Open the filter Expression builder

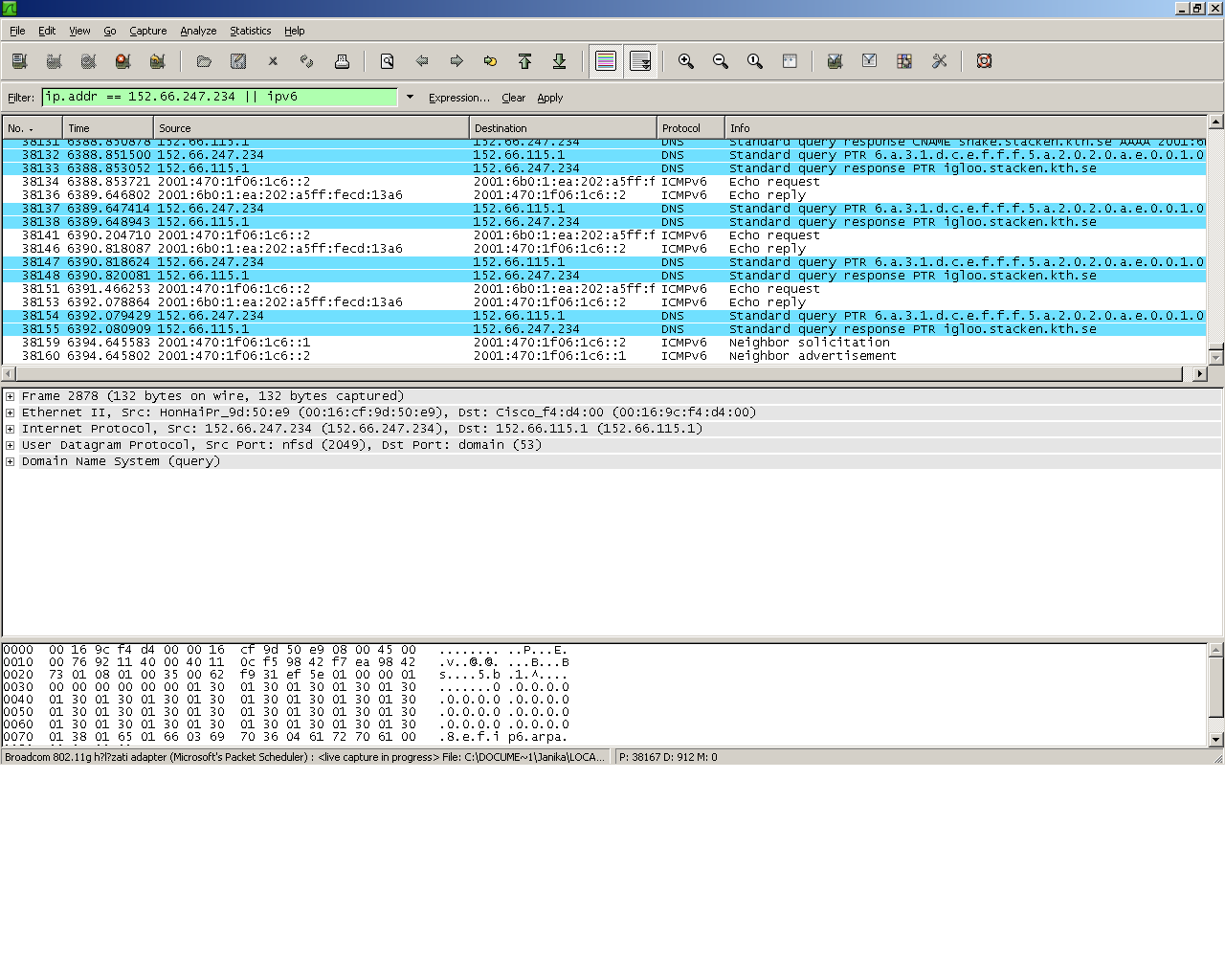tap(459, 98)
